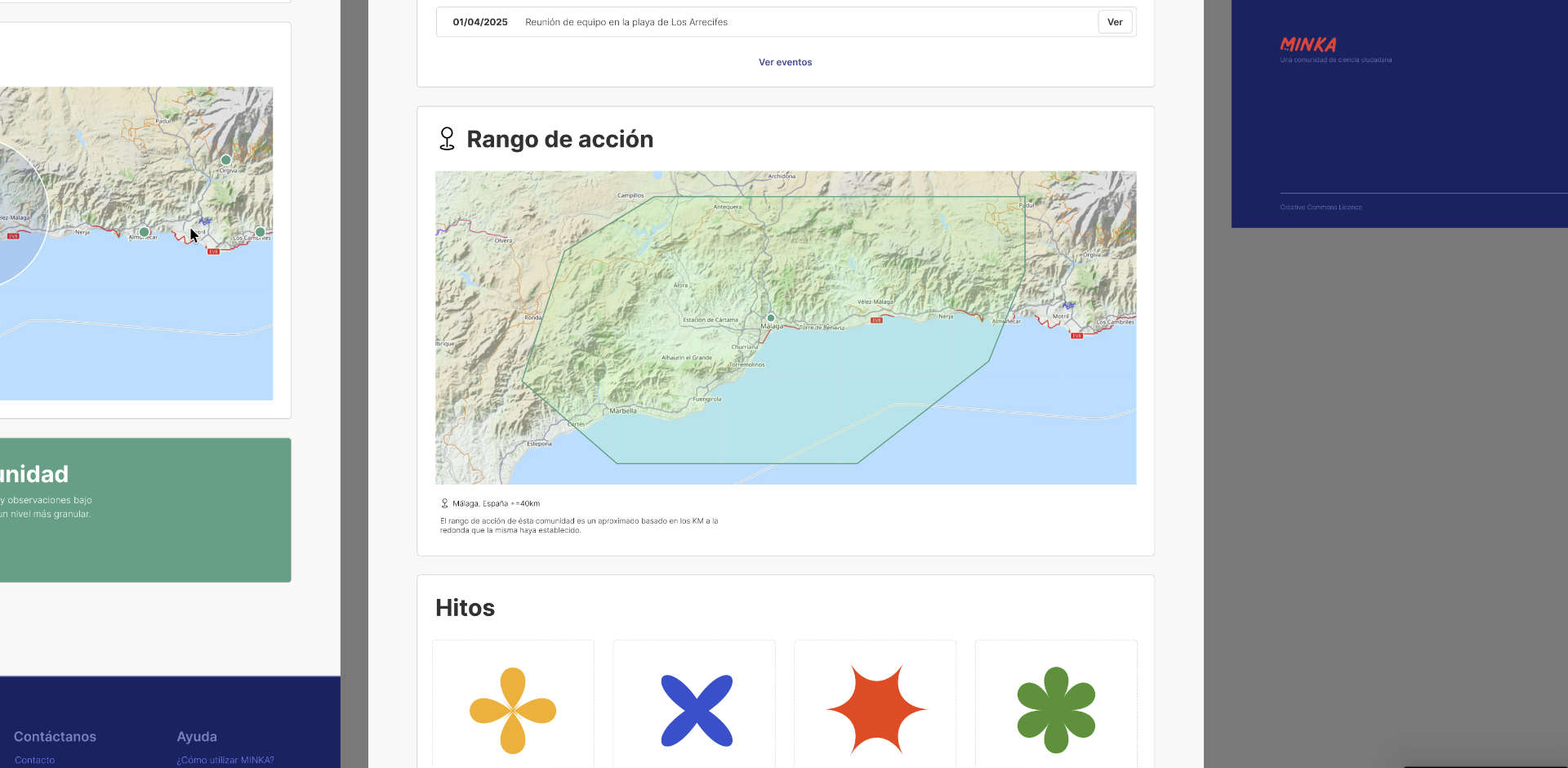Click the Marbella label on the range map
This screenshot has width=1568, height=768.
623,411
